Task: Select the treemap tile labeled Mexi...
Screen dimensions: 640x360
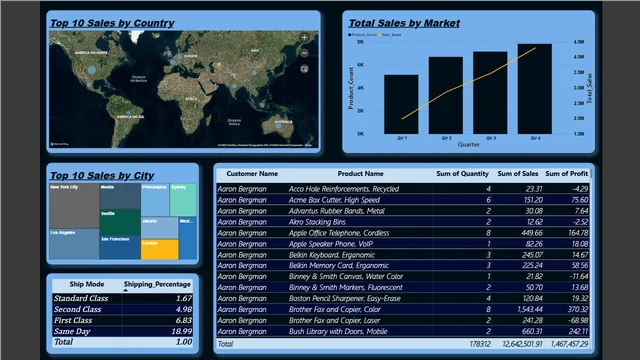Action: click(x=188, y=238)
